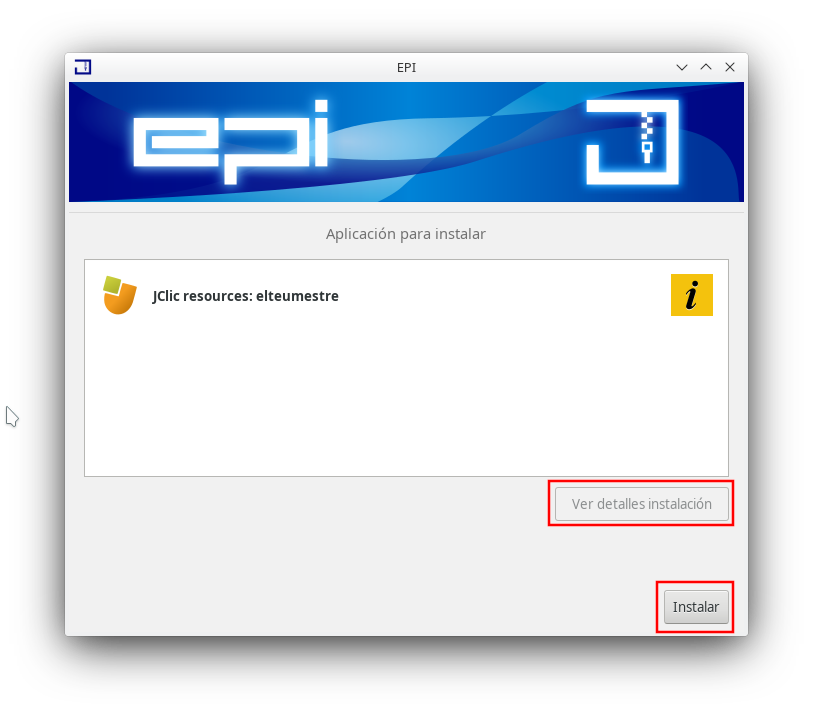Image resolution: width=813 pixels, height=713 pixels.
Task: Click the glowing epi logo text in banner
Action: click(231, 142)
